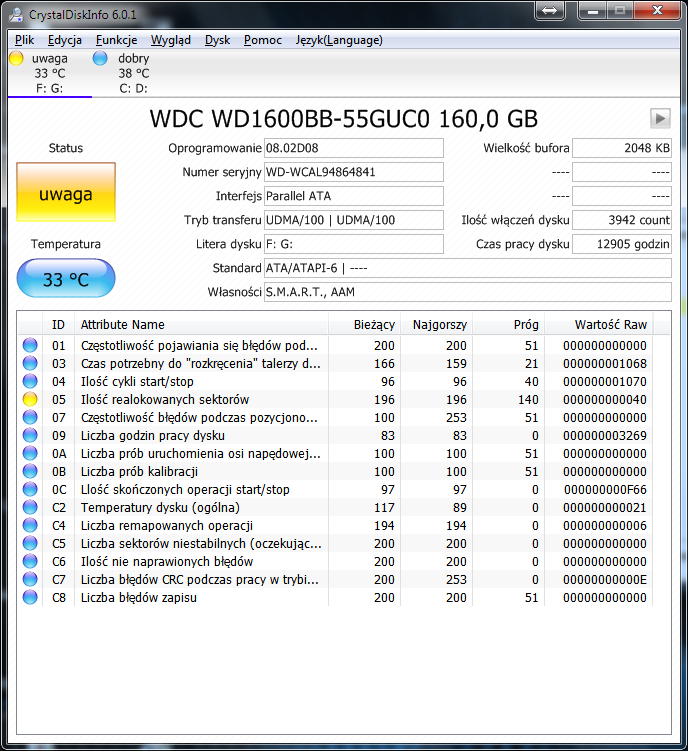Click the blue status dot for attribute 0B

(x=30, y=471)
